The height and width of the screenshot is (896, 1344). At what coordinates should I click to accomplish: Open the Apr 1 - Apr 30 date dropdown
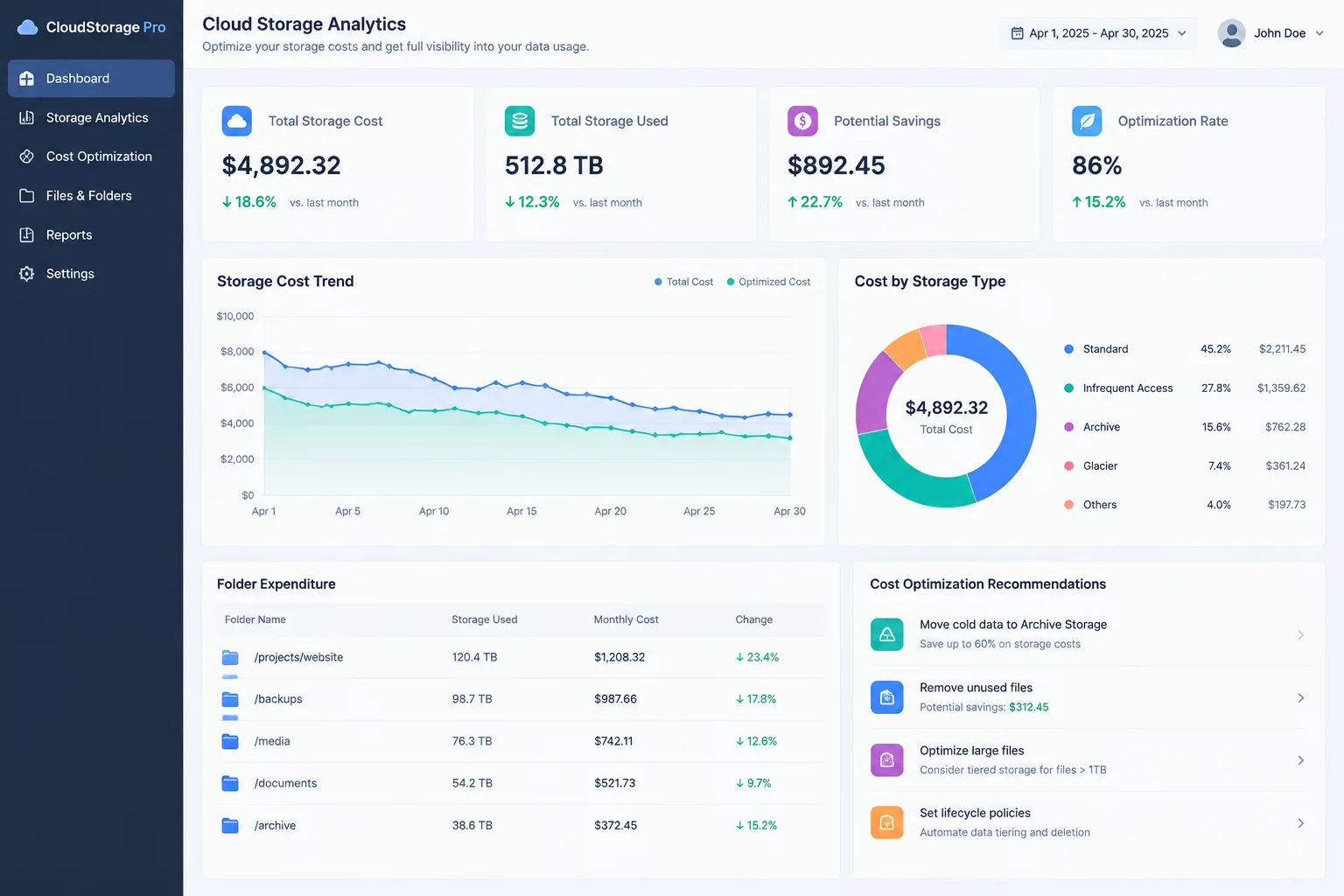pyautogui.click(x=1099, y=33)
